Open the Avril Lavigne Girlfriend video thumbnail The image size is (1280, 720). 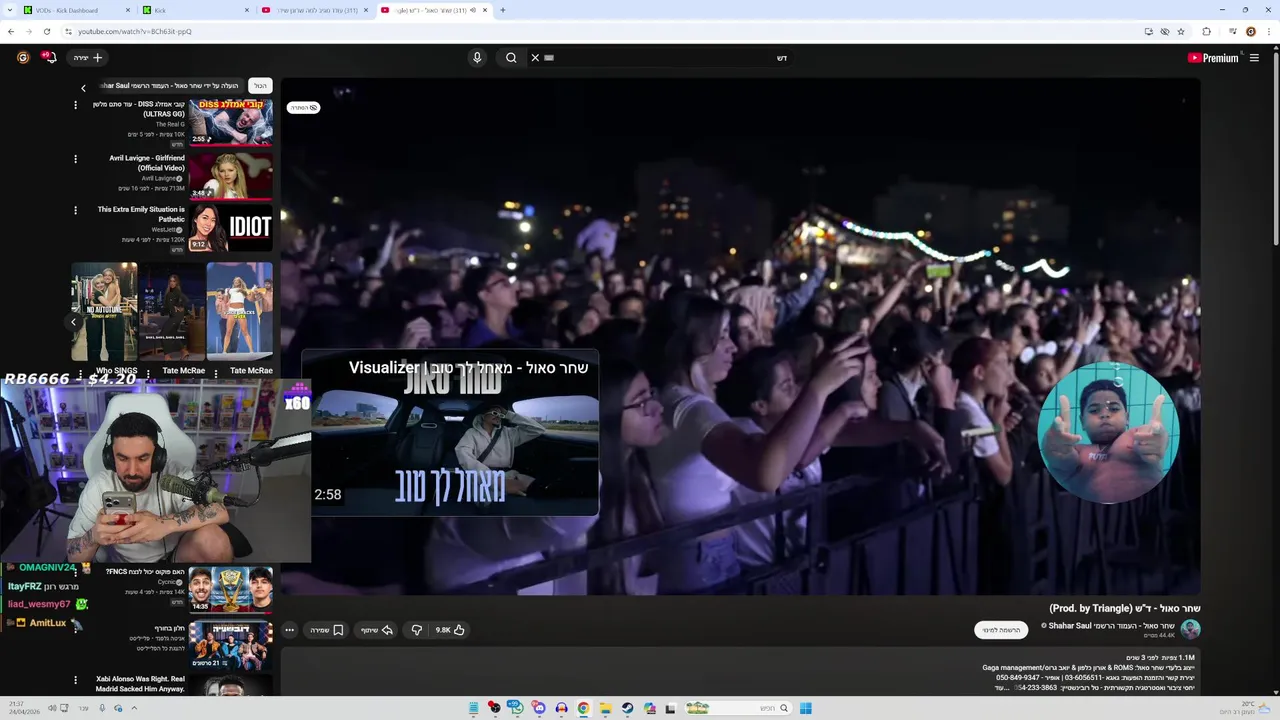231,175
